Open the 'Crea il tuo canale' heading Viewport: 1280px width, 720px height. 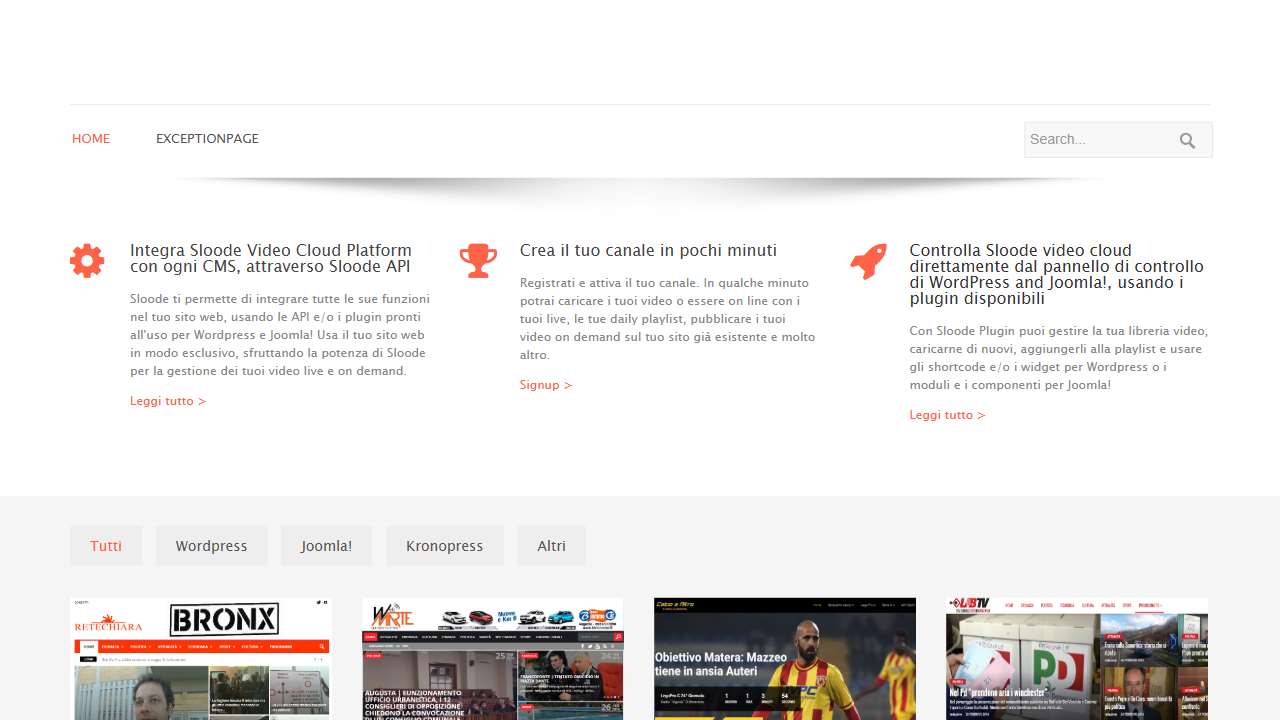(x=648, y=251)
